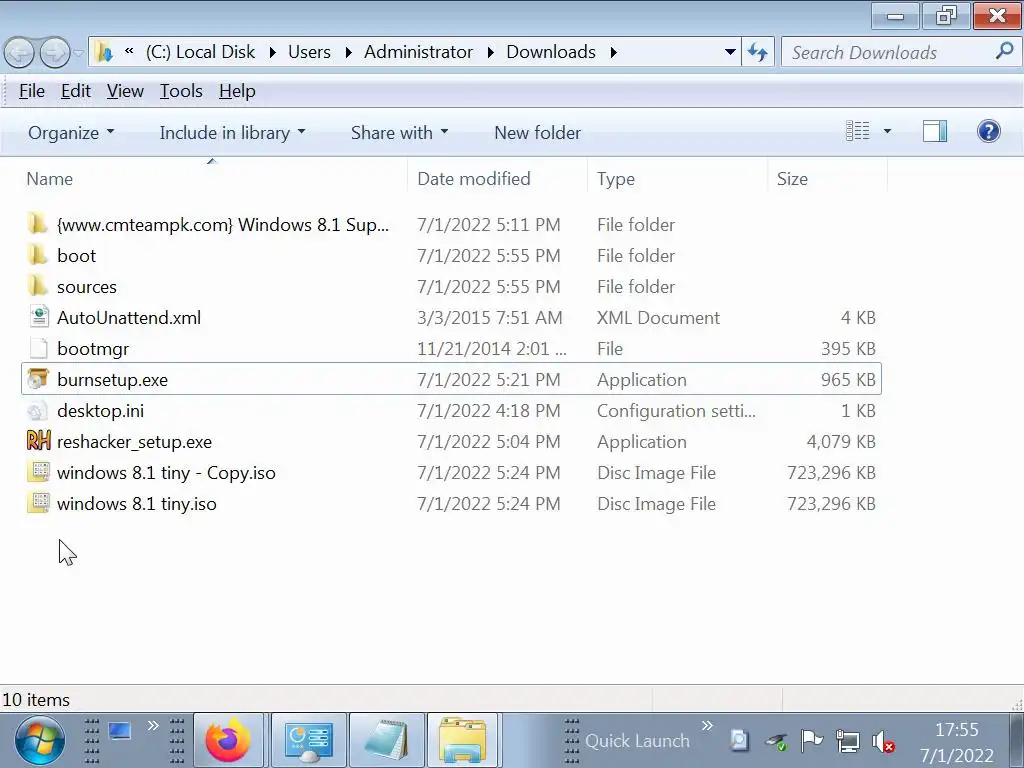Expand the address bar history dropdown

(x=730, y=52)
